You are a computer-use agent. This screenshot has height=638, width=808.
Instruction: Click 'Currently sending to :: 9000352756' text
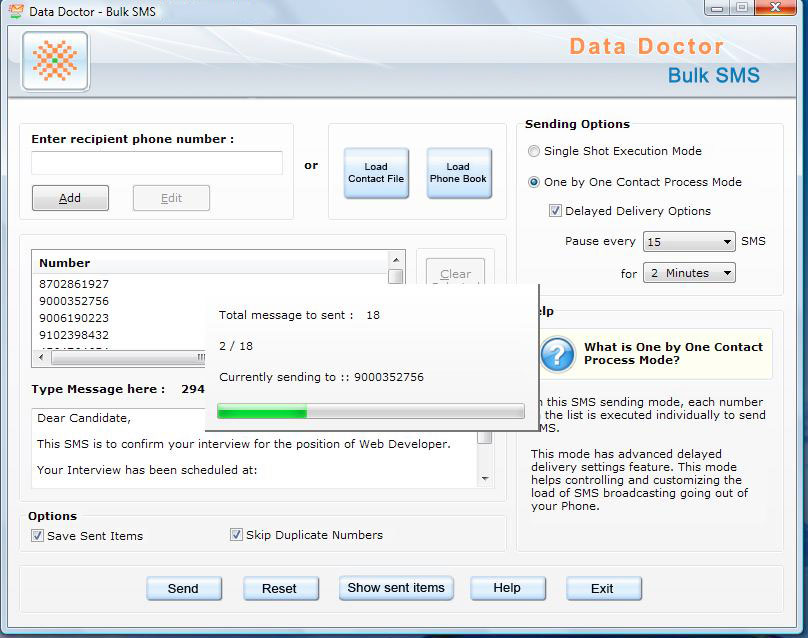click(x=322, y=377)
